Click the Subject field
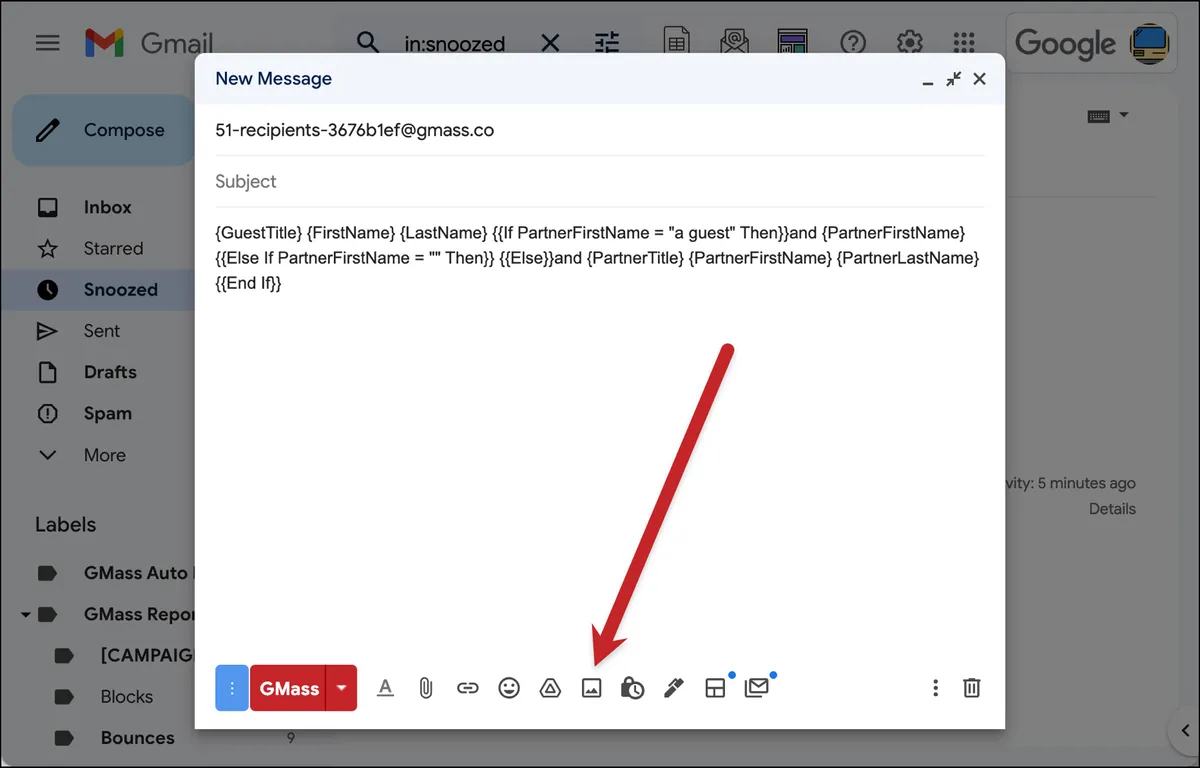The height and width of the screenshot is (768, 1200). tap(600, 181)
